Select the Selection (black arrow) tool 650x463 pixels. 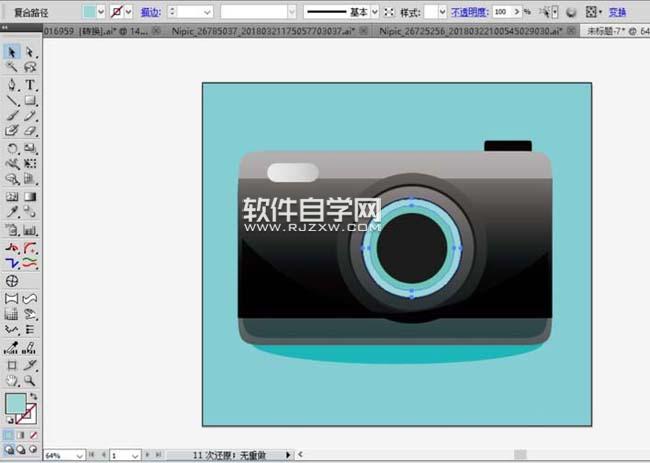(x=11, y=52)
